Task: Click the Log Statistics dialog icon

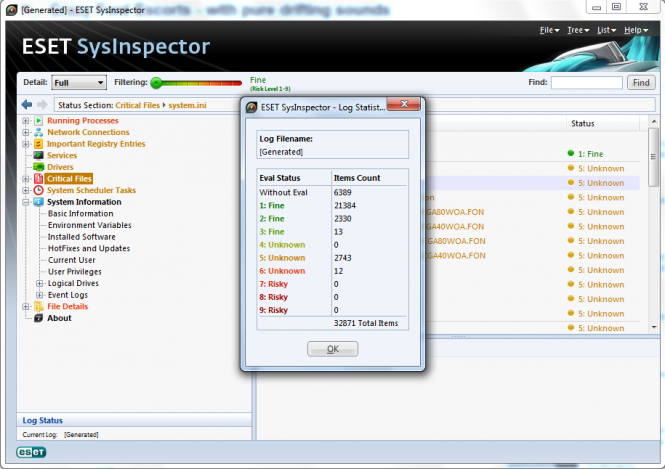Action: click(x=251, y=107)
